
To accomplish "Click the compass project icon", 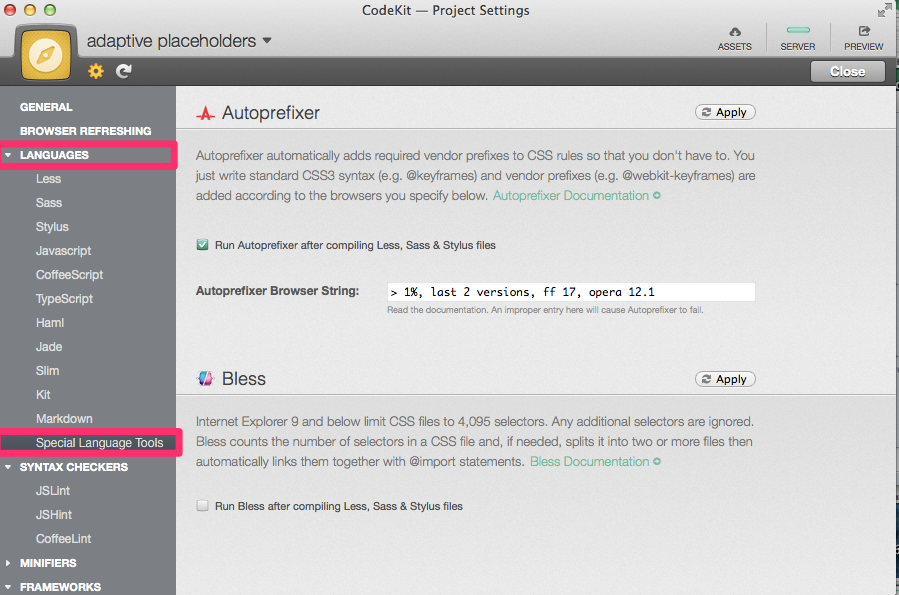I will coord(45,52).
